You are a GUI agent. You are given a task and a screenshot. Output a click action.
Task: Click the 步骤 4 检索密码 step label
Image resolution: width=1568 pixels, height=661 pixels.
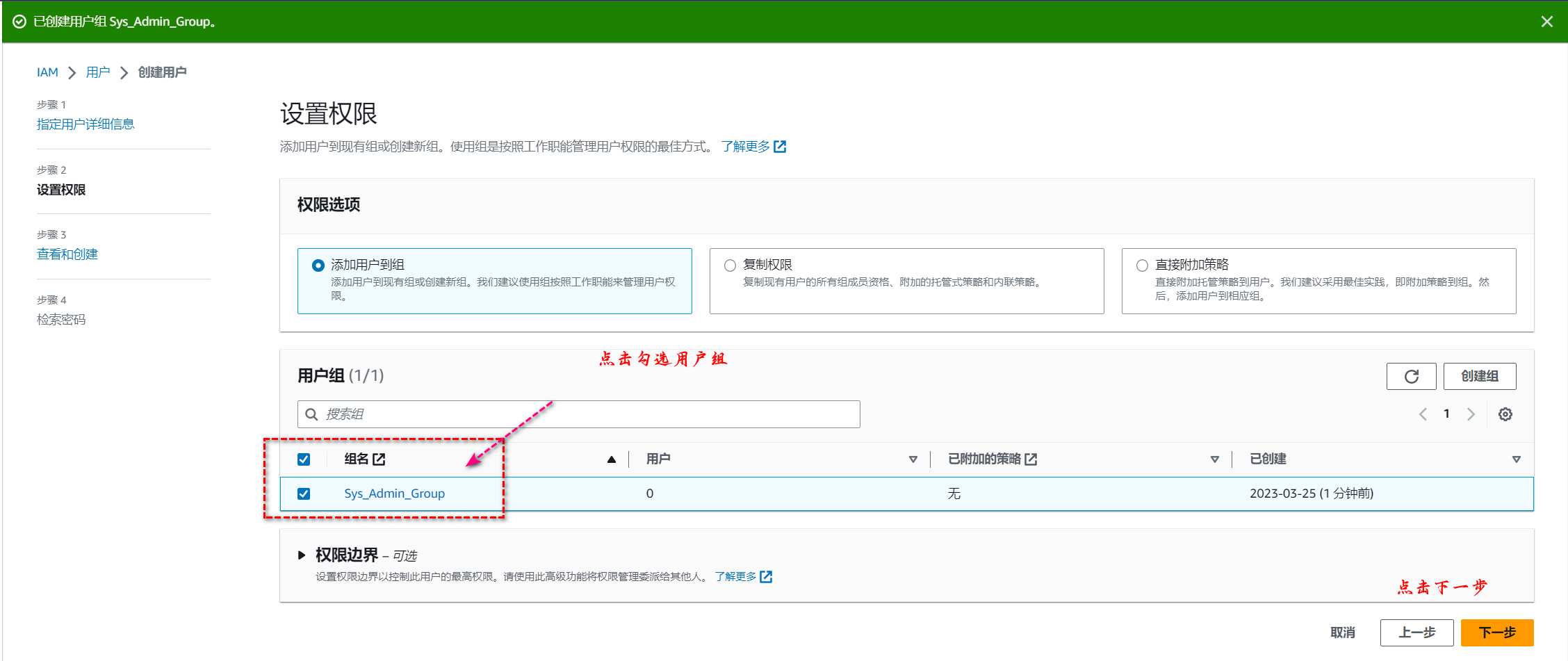pyautogui.click(x=61, y=320)
